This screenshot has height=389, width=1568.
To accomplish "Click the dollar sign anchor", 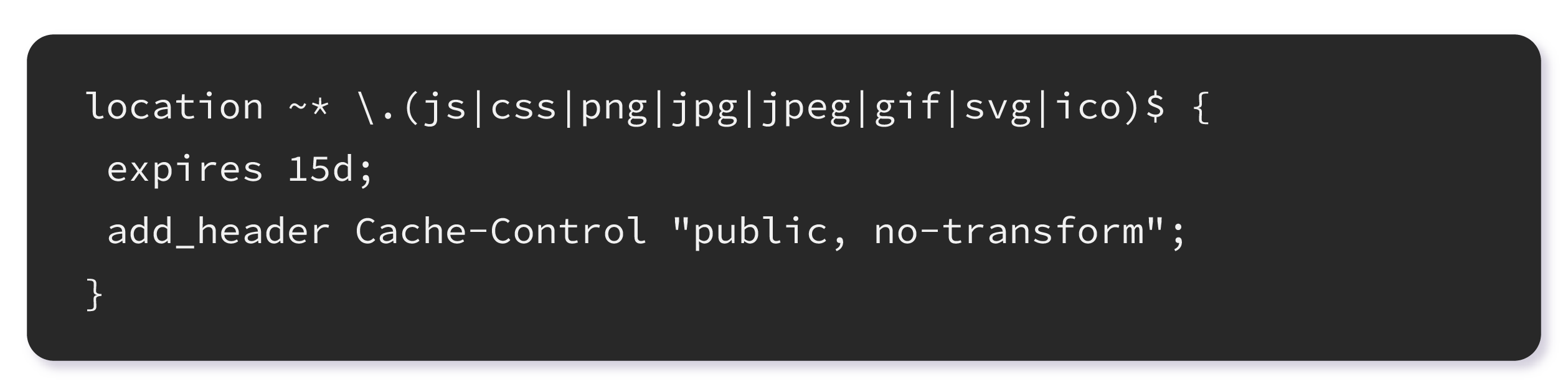I will click(1155, 107).
